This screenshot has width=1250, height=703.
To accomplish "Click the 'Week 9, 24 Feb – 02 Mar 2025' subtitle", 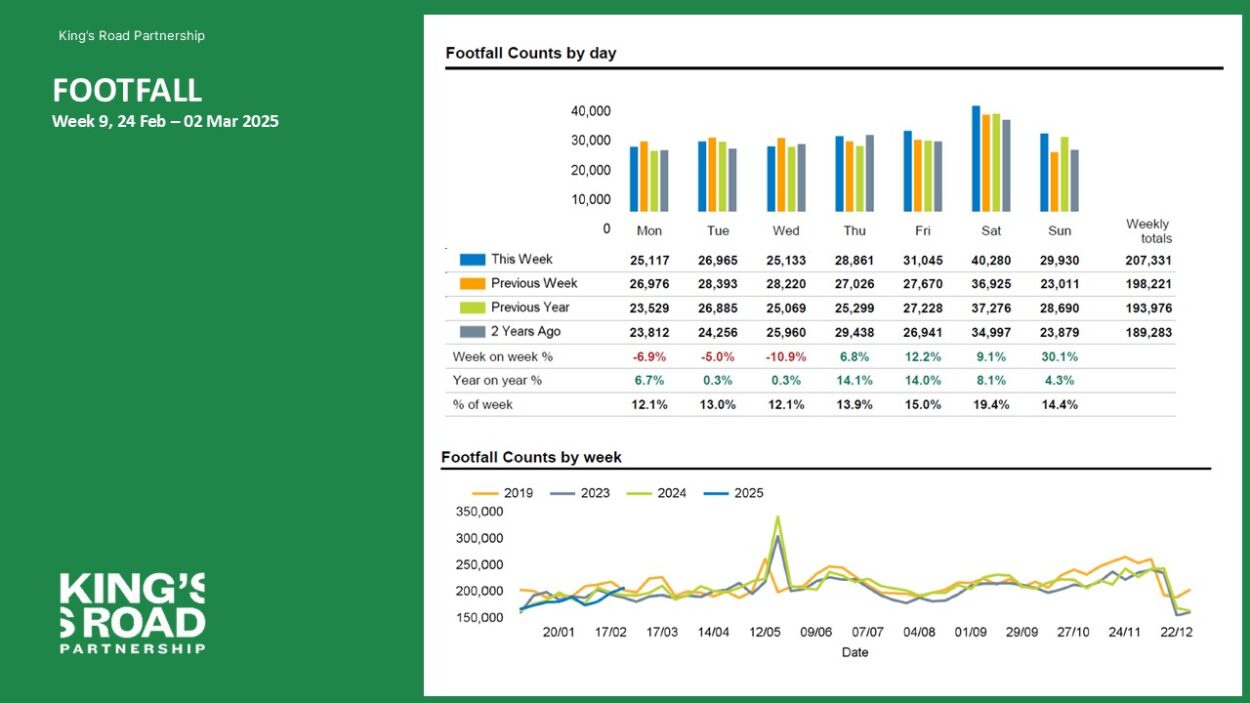I will 165,122.
